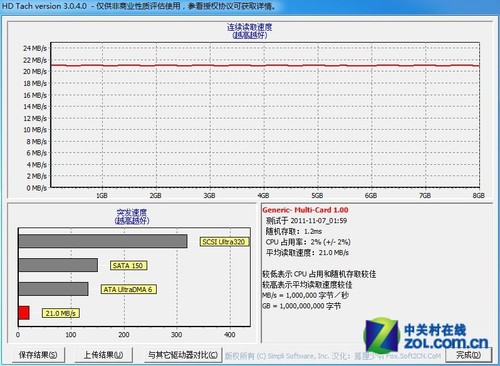Click the 连续读取速度 chart title
500x366 pixels.
tap(249, 27)
